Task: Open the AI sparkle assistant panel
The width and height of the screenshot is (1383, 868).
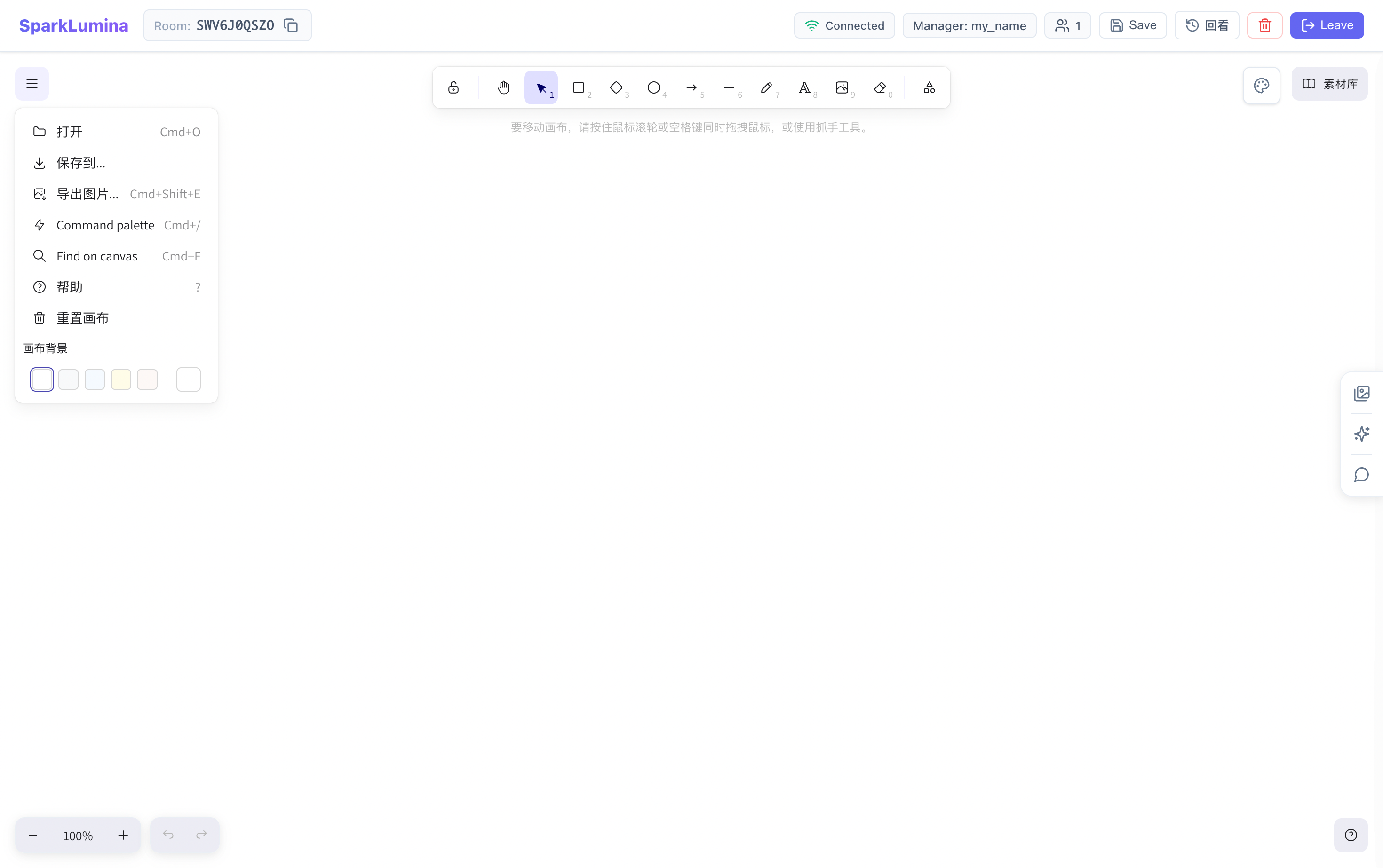Action: pos(1362,434)
